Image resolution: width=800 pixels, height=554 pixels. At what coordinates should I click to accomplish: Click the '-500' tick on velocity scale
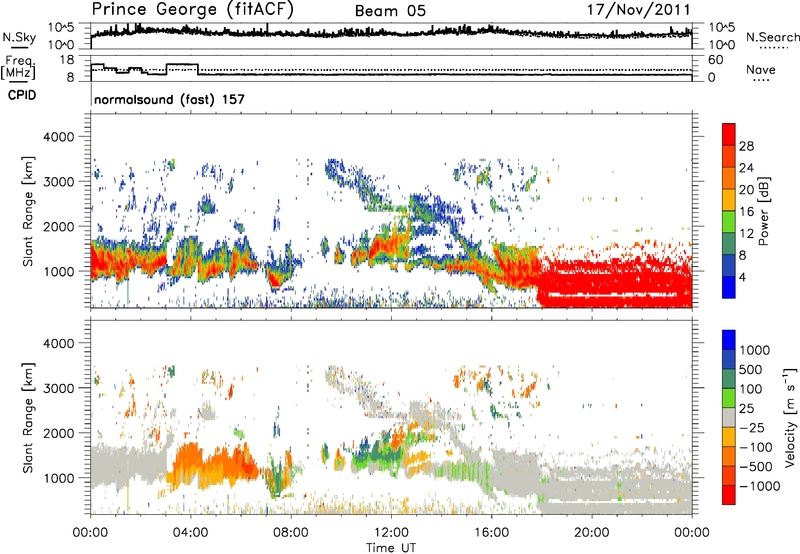coord(756,466)
